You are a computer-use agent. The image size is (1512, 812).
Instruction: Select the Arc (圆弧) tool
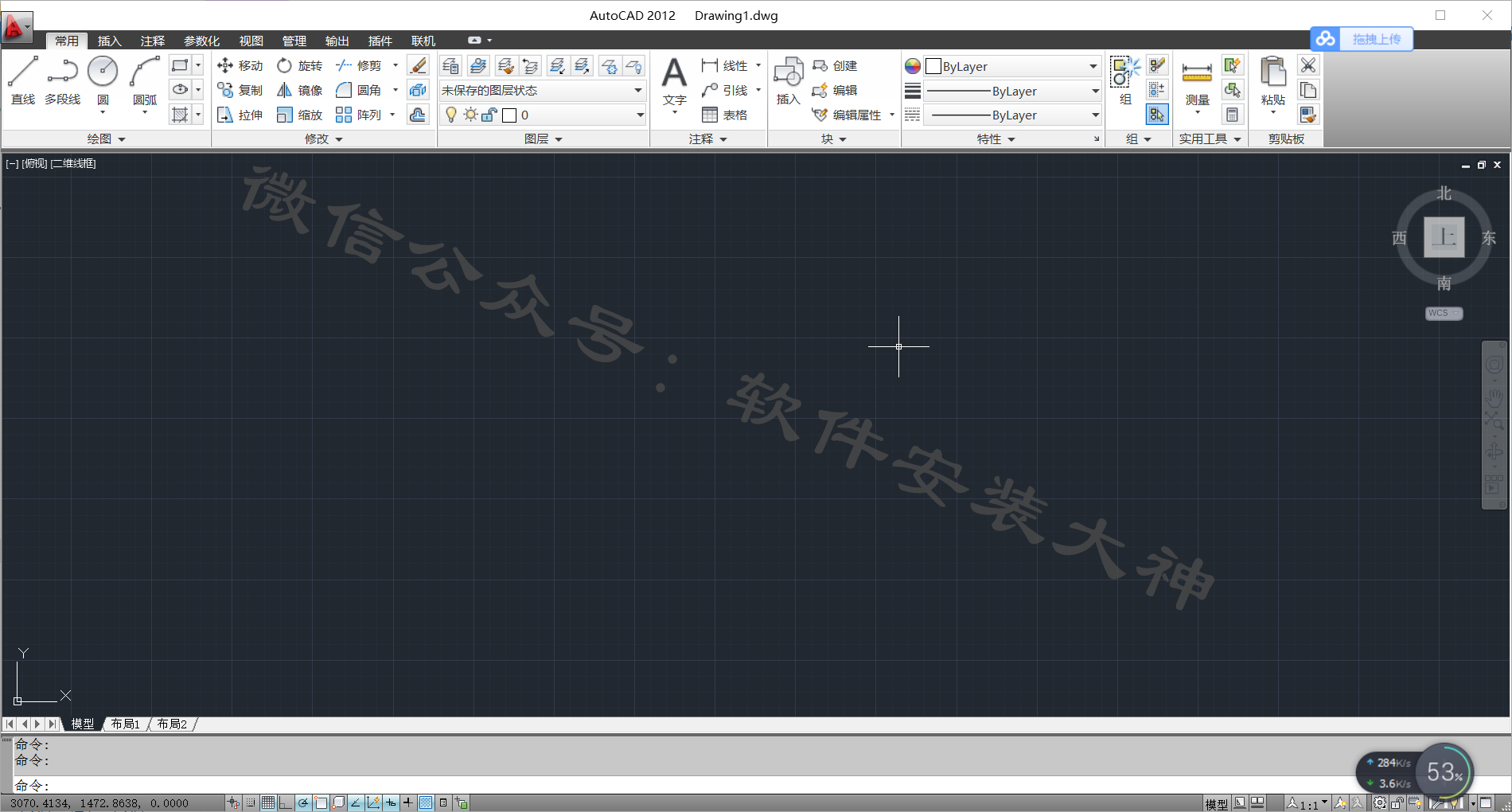[145, 80]
